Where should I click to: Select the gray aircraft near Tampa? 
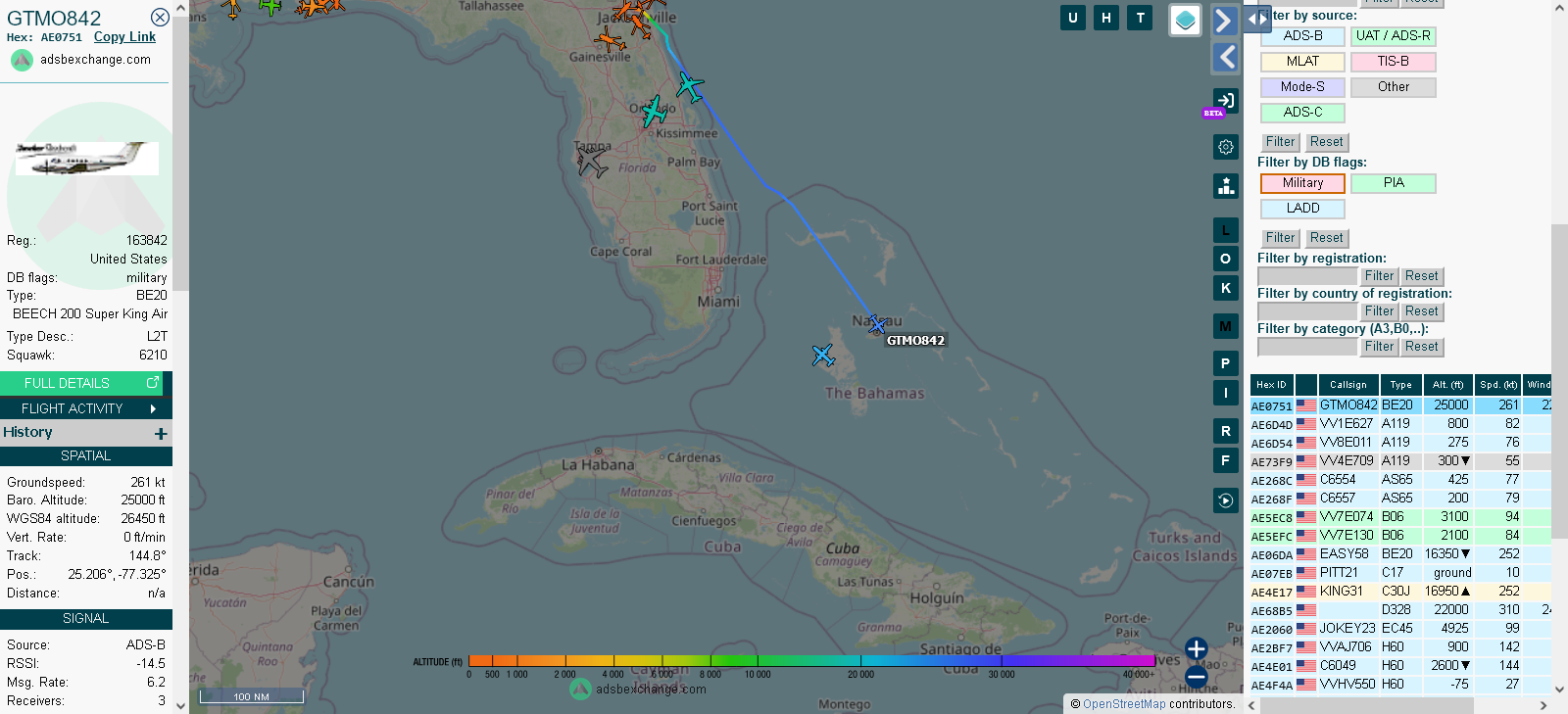[591, 163]
